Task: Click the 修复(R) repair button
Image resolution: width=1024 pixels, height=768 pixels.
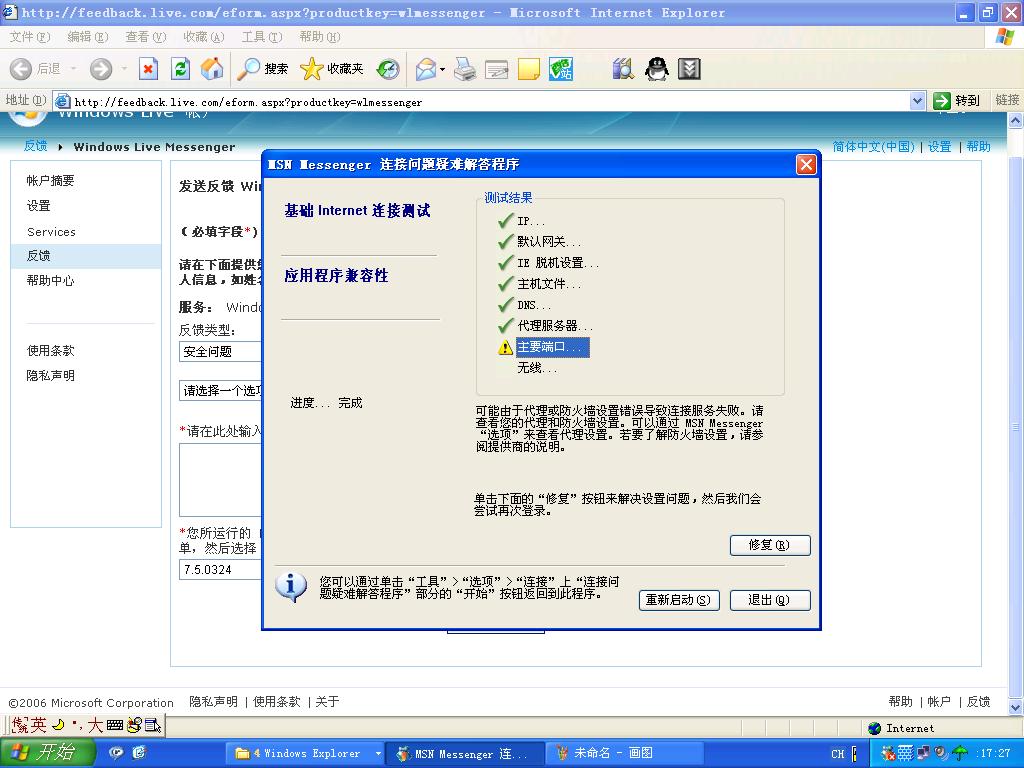Action: (770, 545)
